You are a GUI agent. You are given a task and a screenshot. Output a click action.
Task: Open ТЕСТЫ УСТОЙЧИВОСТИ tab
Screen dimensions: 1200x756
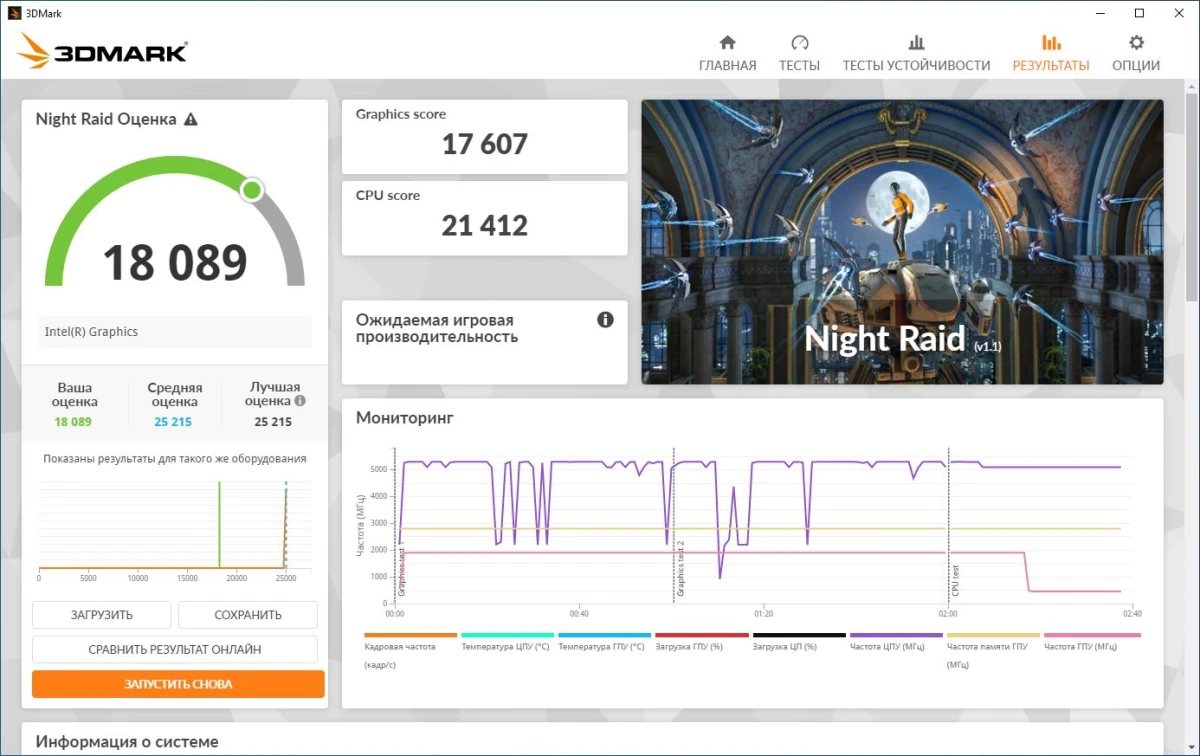coord(916,54)
